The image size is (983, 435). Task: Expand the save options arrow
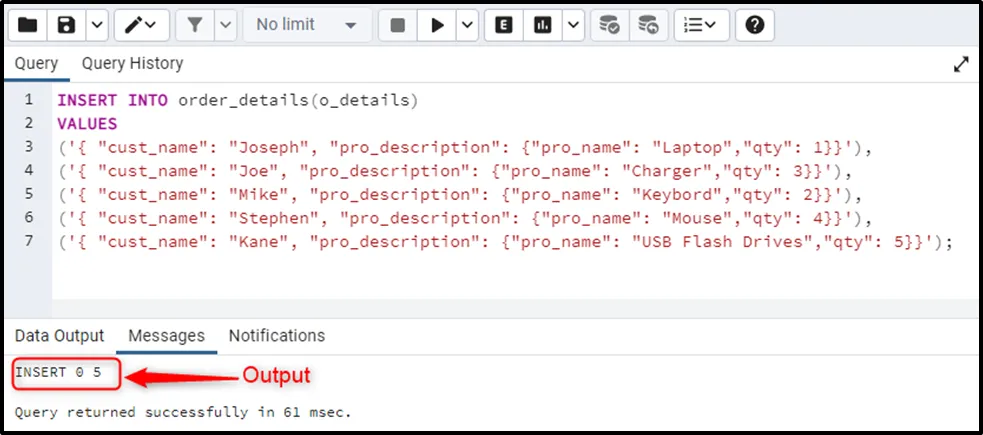point(96,25)
